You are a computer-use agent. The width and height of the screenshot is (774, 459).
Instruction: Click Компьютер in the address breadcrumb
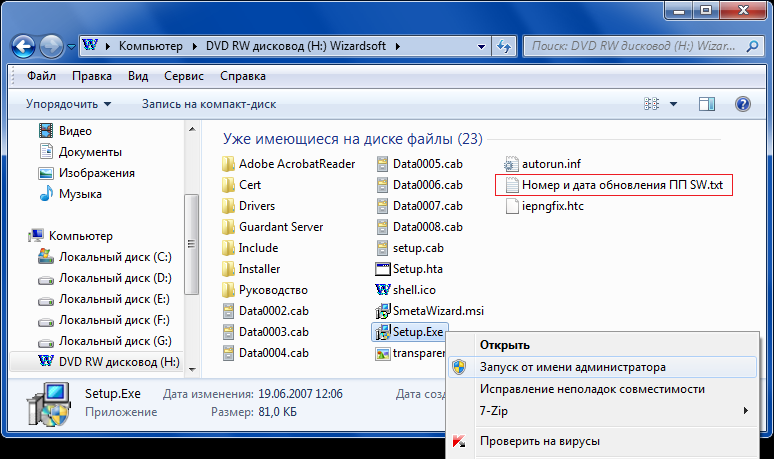151,46
